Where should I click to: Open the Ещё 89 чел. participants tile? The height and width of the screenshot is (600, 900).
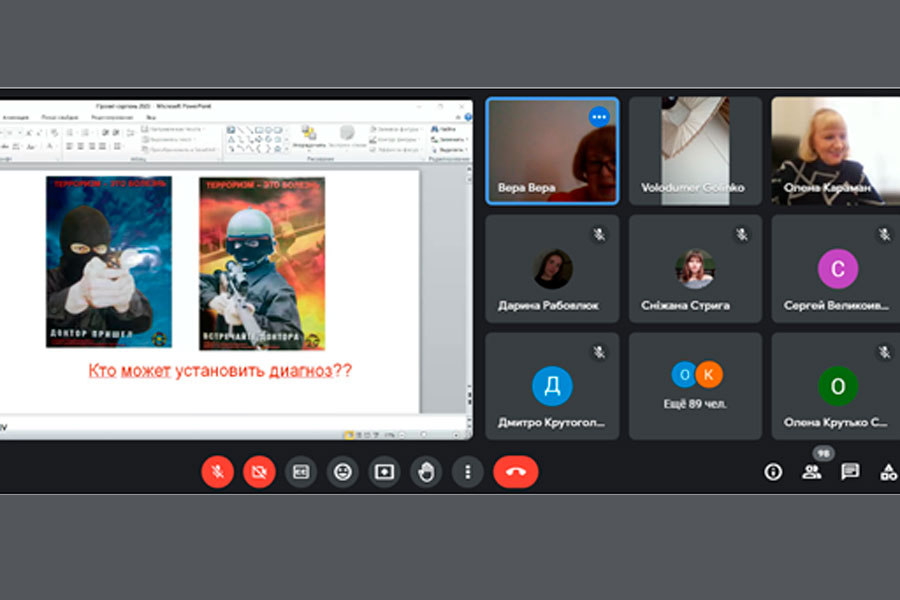(x=695, y=386)
